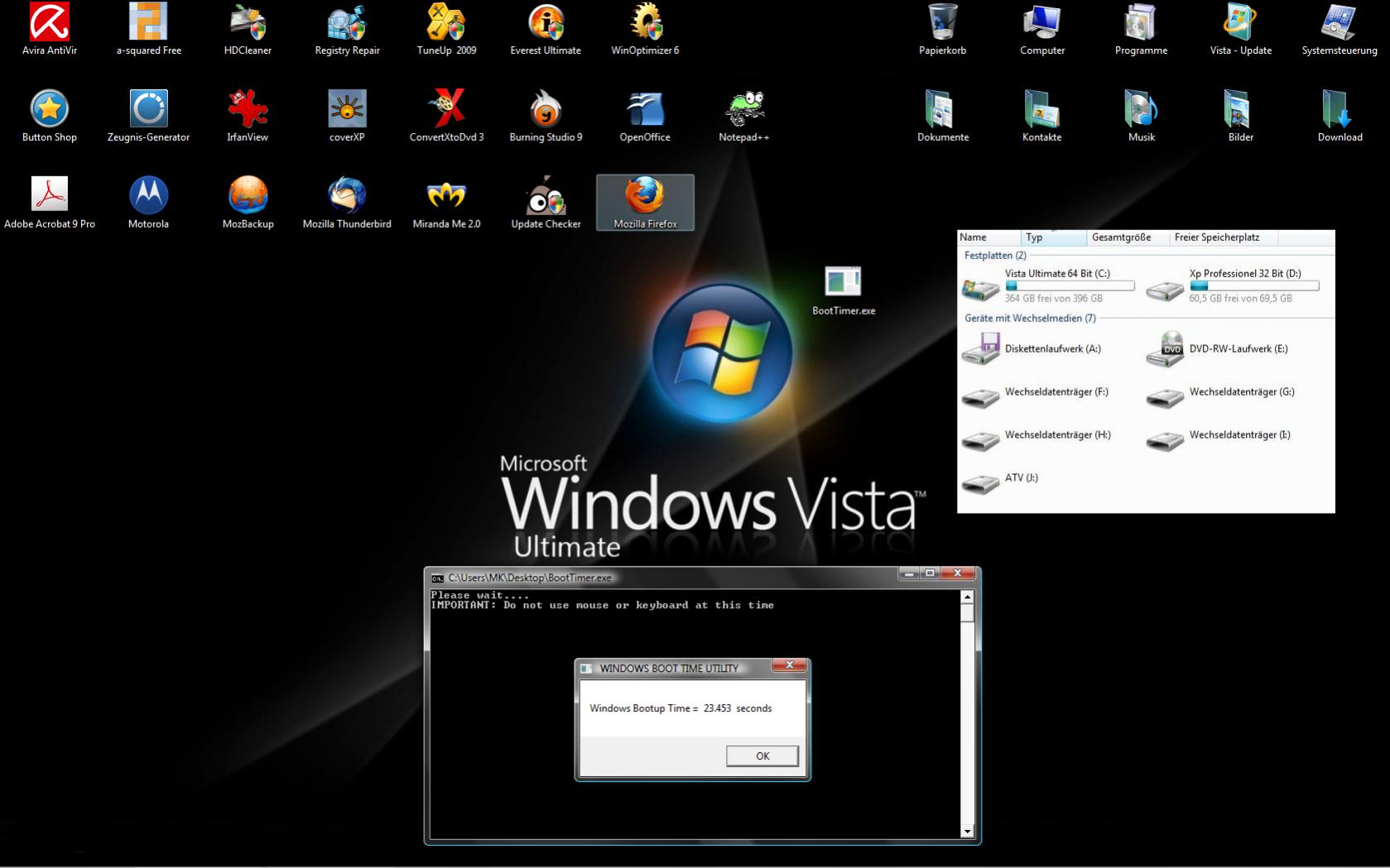
Task: Select BootTimer.exe file icon
Action: [844, 290]
